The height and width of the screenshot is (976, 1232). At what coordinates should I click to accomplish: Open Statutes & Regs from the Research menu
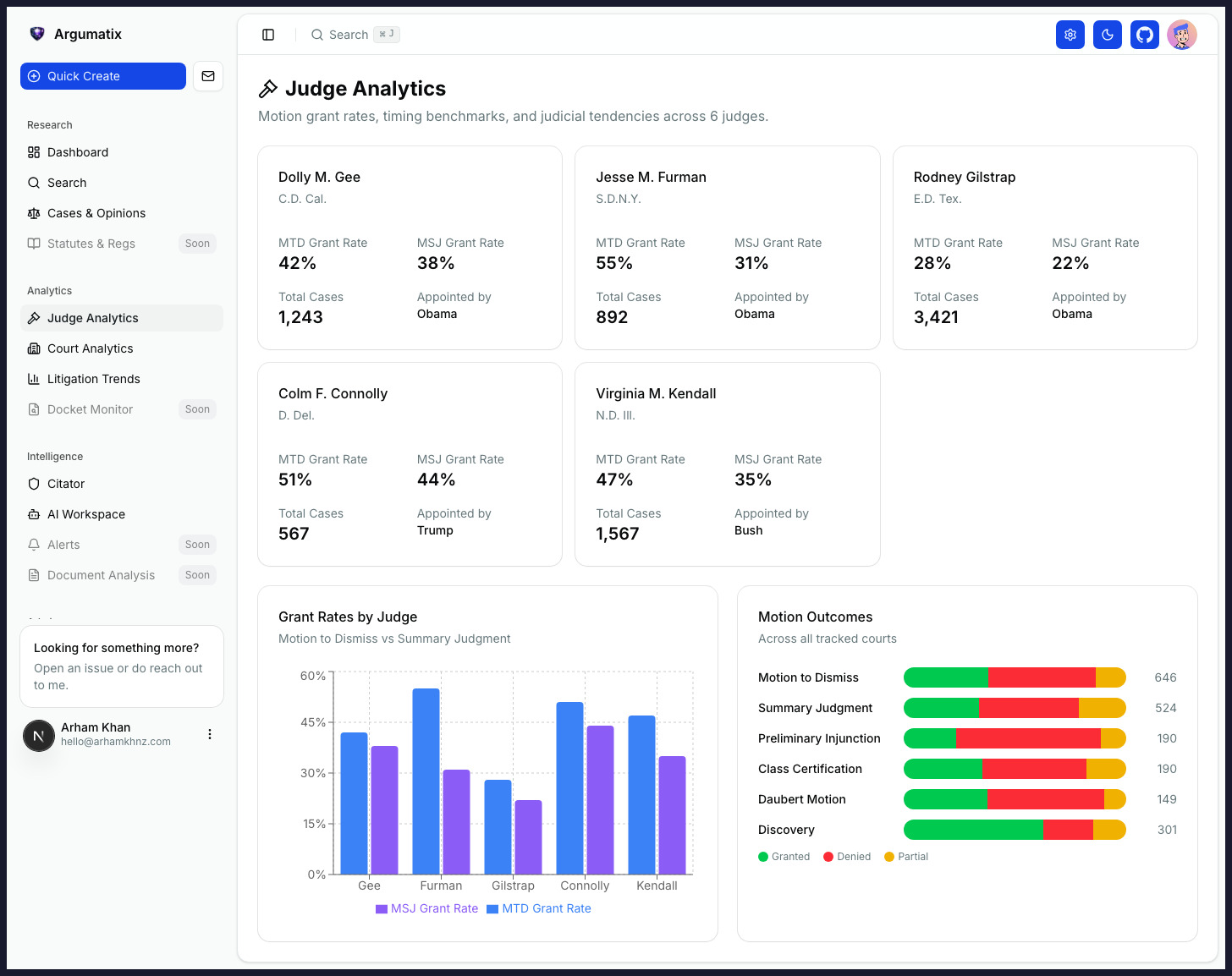pyautogui.click(x=91, y=244)
